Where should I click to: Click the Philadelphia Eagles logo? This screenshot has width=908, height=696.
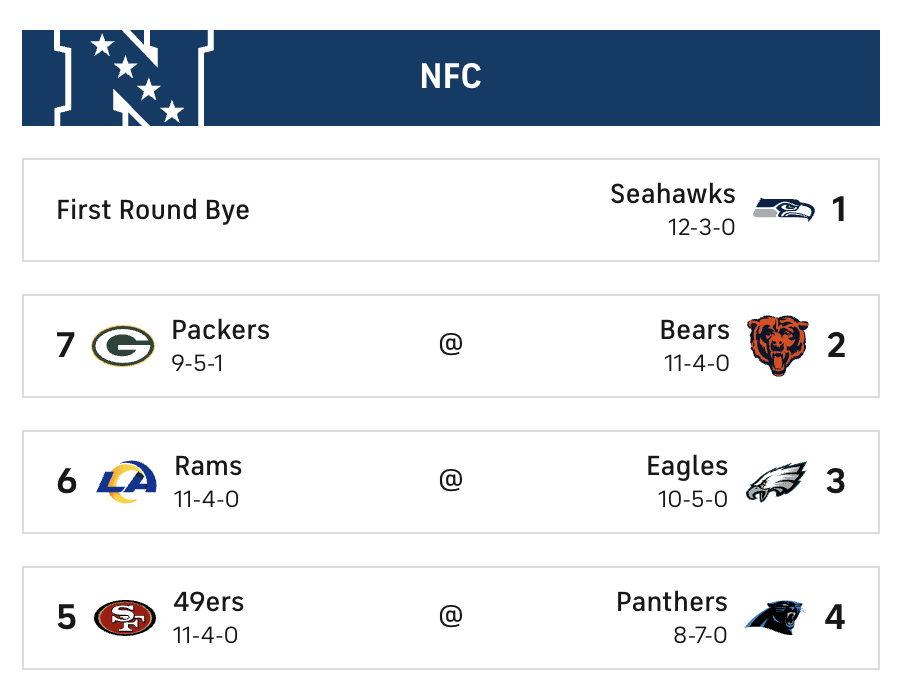(x=777, y=482)
